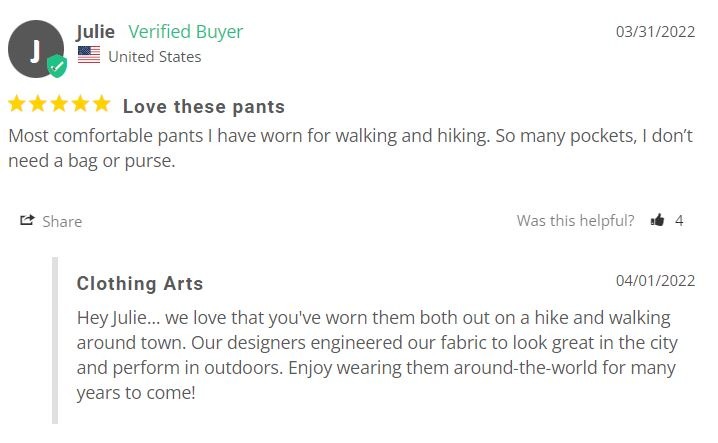Click the helpful vote count 4

(679, 221)
